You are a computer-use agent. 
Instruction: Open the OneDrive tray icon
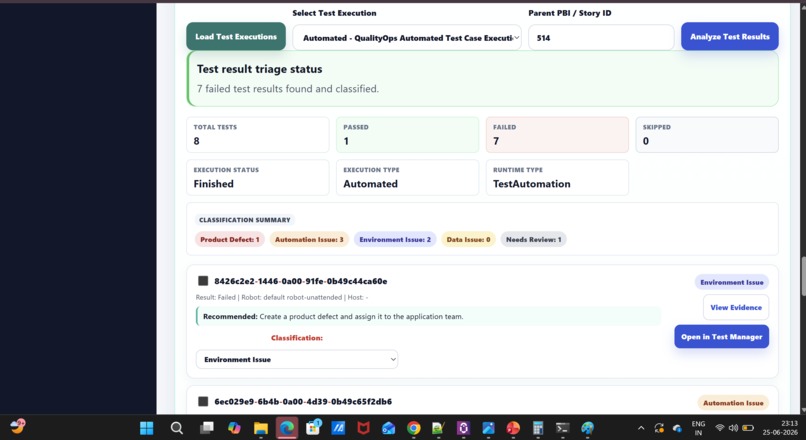677,428
